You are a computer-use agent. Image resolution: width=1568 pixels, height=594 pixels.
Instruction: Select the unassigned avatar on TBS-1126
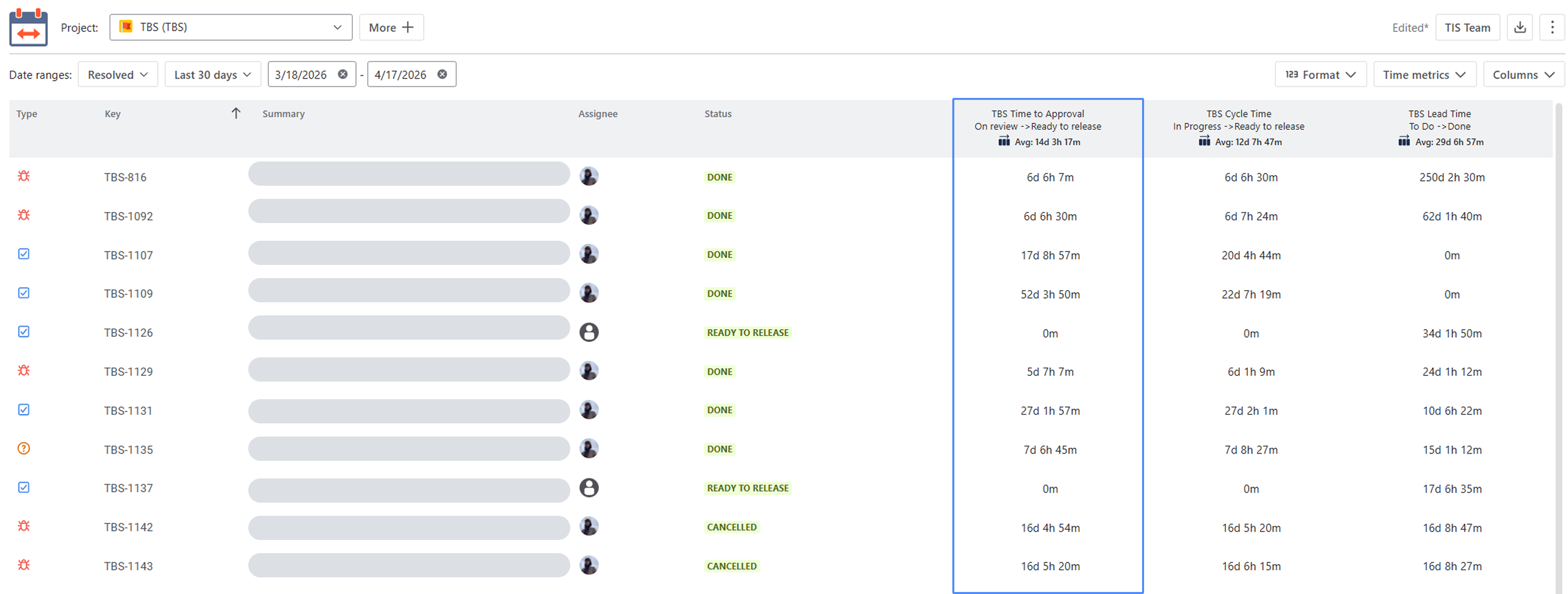click(588, 332)
